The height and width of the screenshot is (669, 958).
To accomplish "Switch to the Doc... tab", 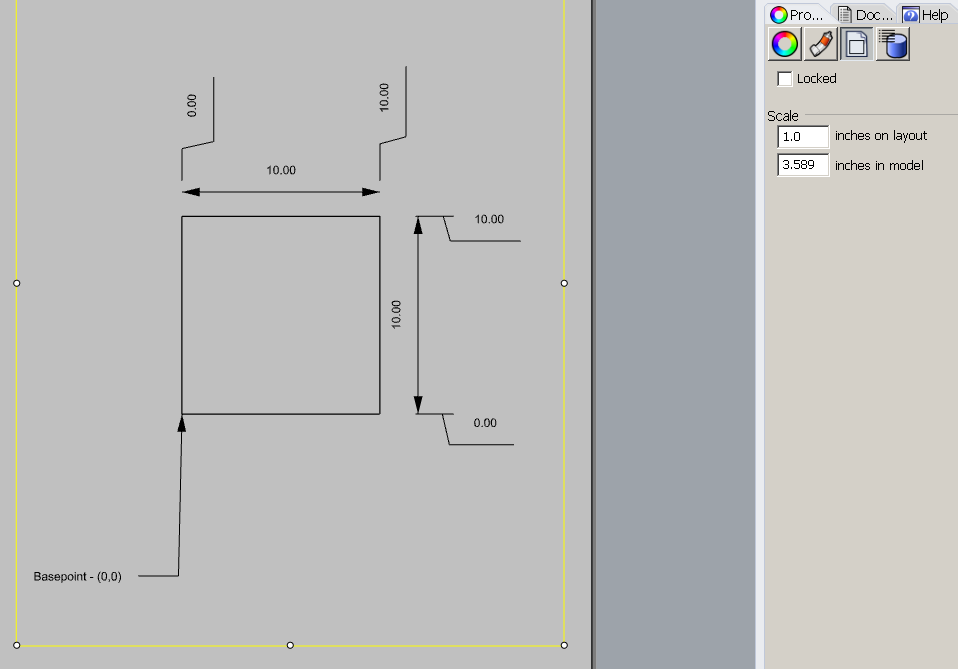I will click(865, 15).
